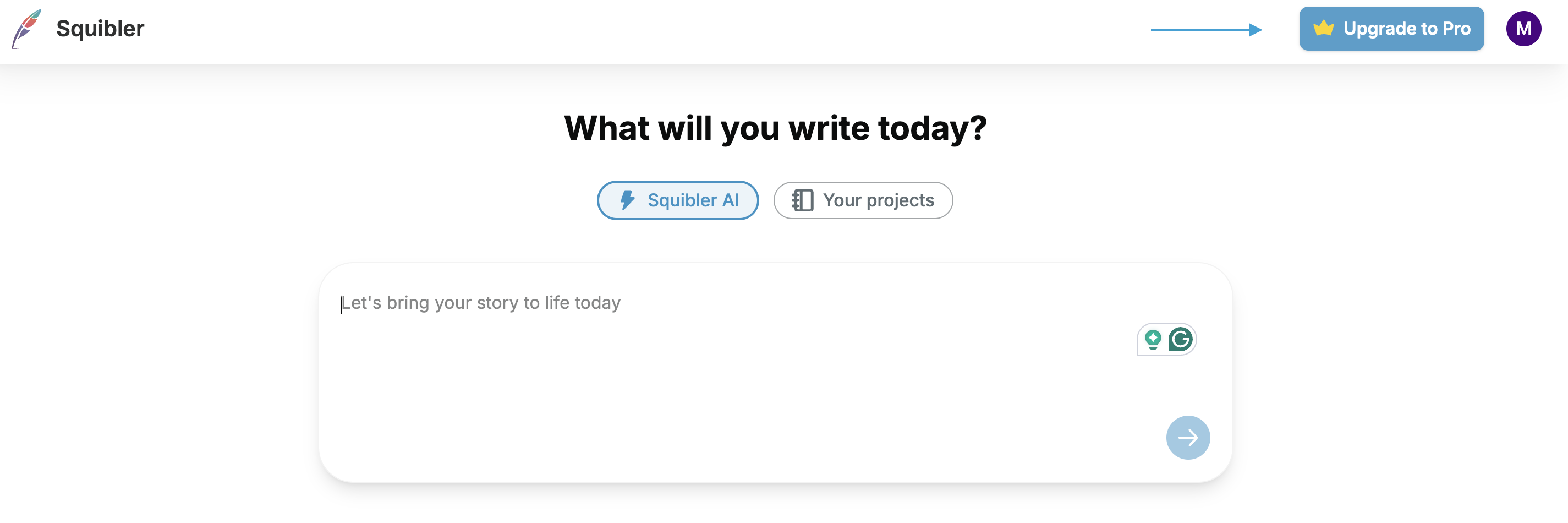Click the Squibler brand name text
The height and width of the screenshot is (523, 1568).
tap(100, 29)
